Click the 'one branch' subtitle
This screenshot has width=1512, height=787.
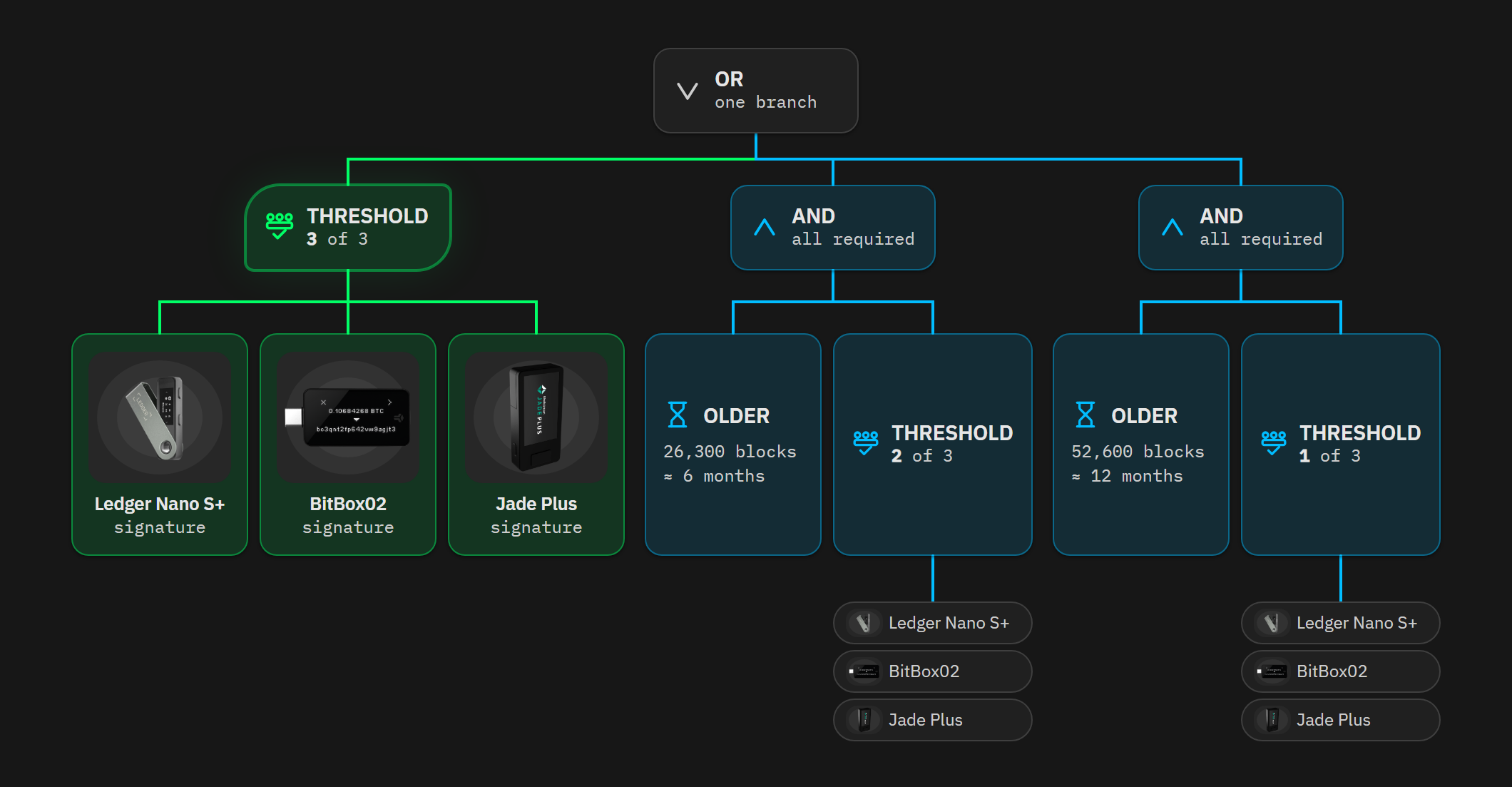click(x=765, y=102)
